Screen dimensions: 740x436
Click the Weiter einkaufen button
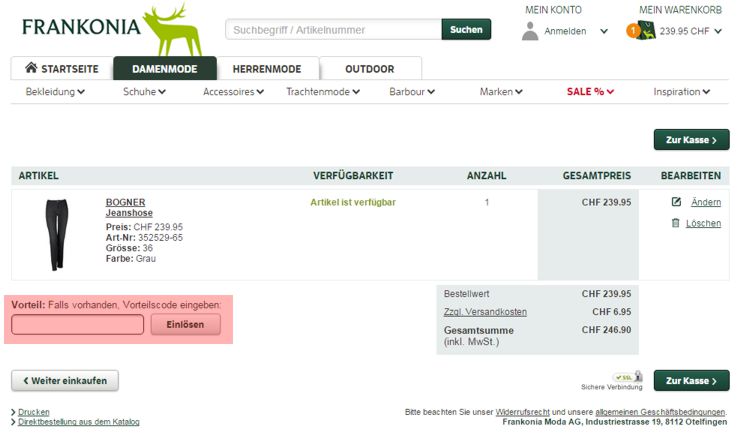65,380
